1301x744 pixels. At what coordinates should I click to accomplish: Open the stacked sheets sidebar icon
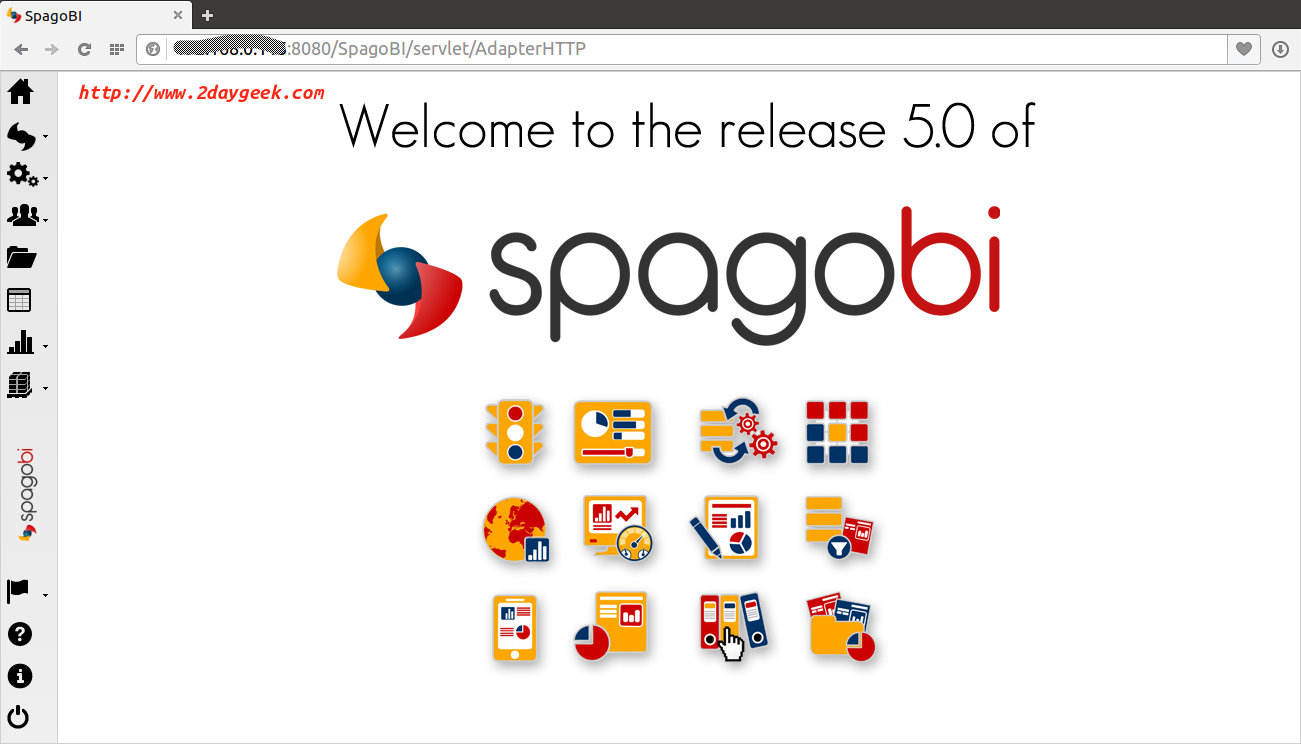click(x=20, y=384)
